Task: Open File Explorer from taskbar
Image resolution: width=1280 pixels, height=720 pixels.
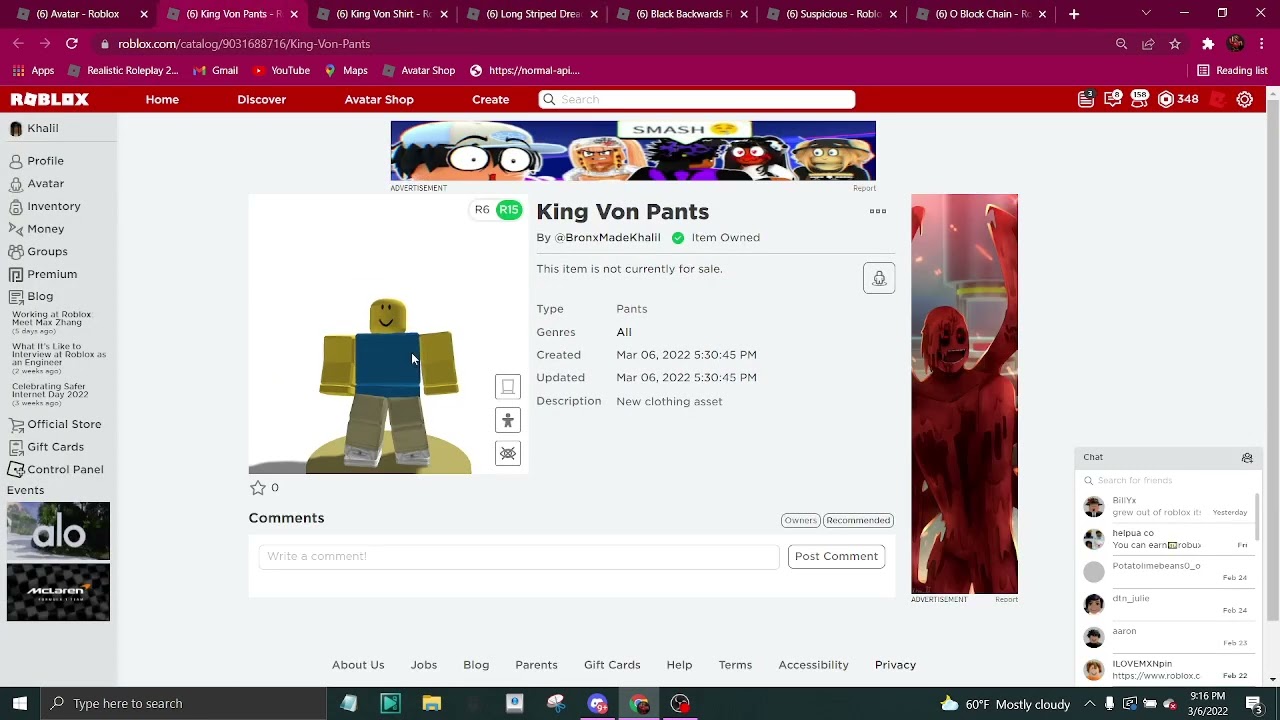Action: click(x=432, y=703)
